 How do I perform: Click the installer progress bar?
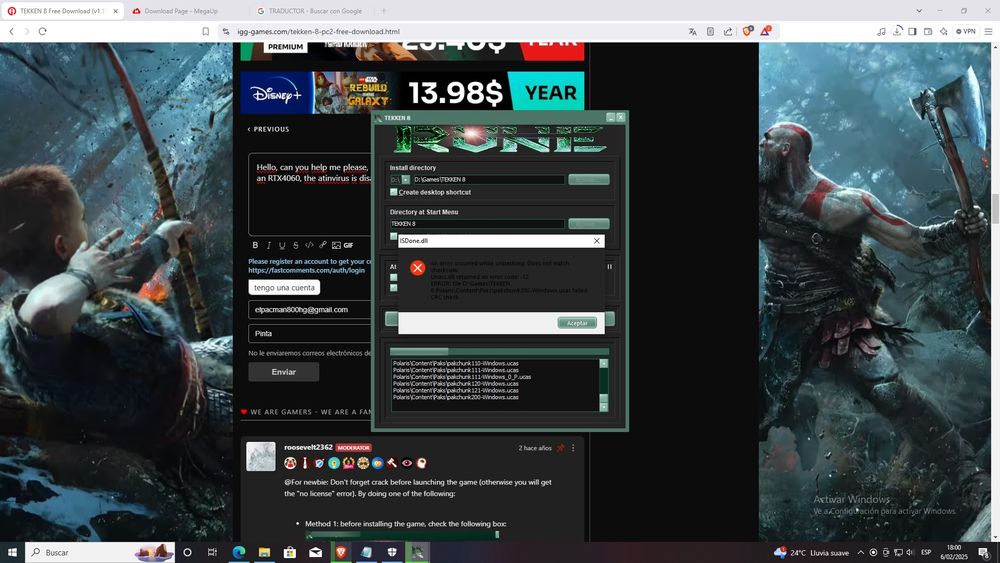tap(499, 351)
